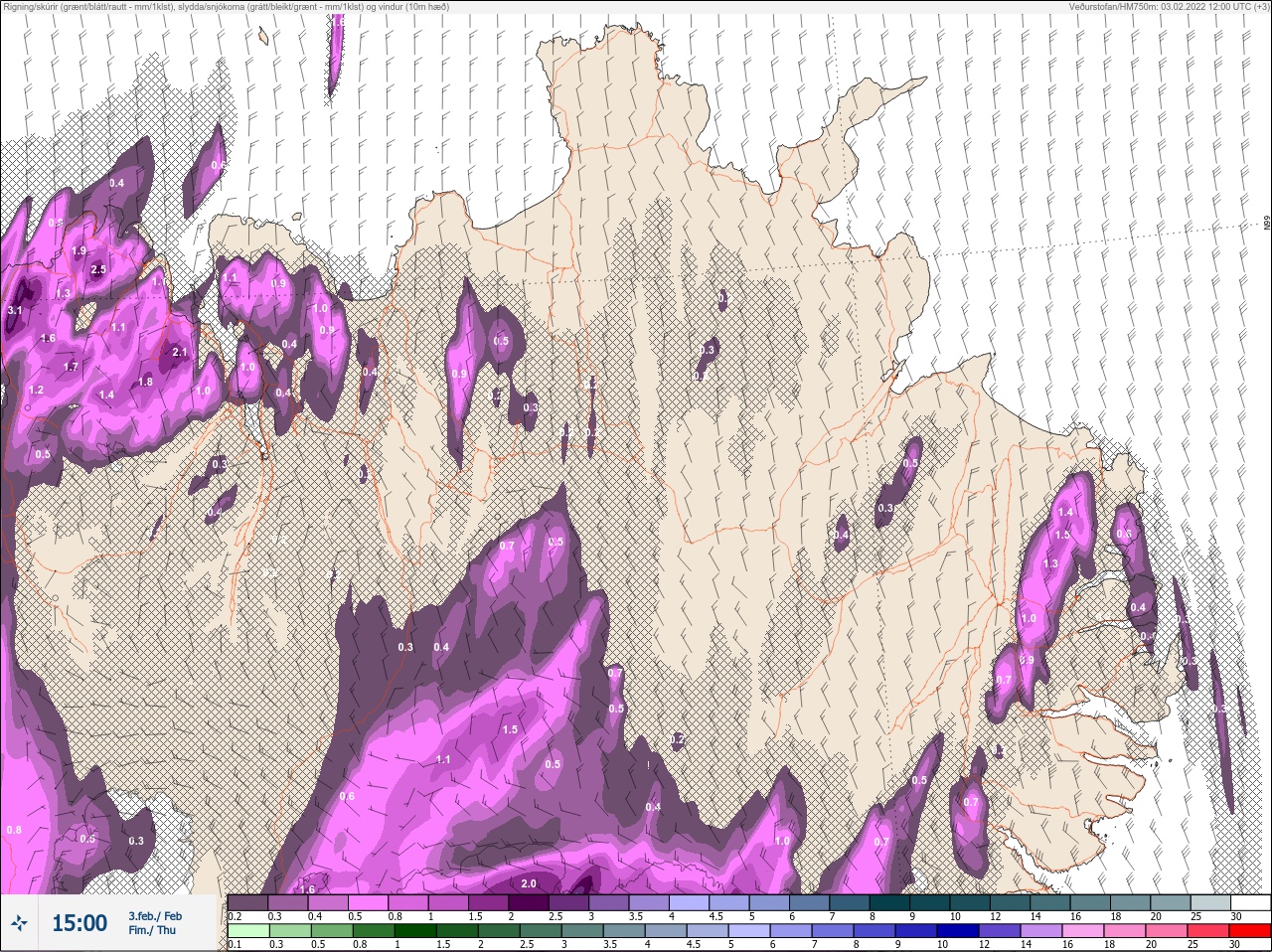Image resolution: width=1272 pixels, height=952 pixels.
Task: Click the 0.2 label under the upper legend
Action: pos(235,916)
